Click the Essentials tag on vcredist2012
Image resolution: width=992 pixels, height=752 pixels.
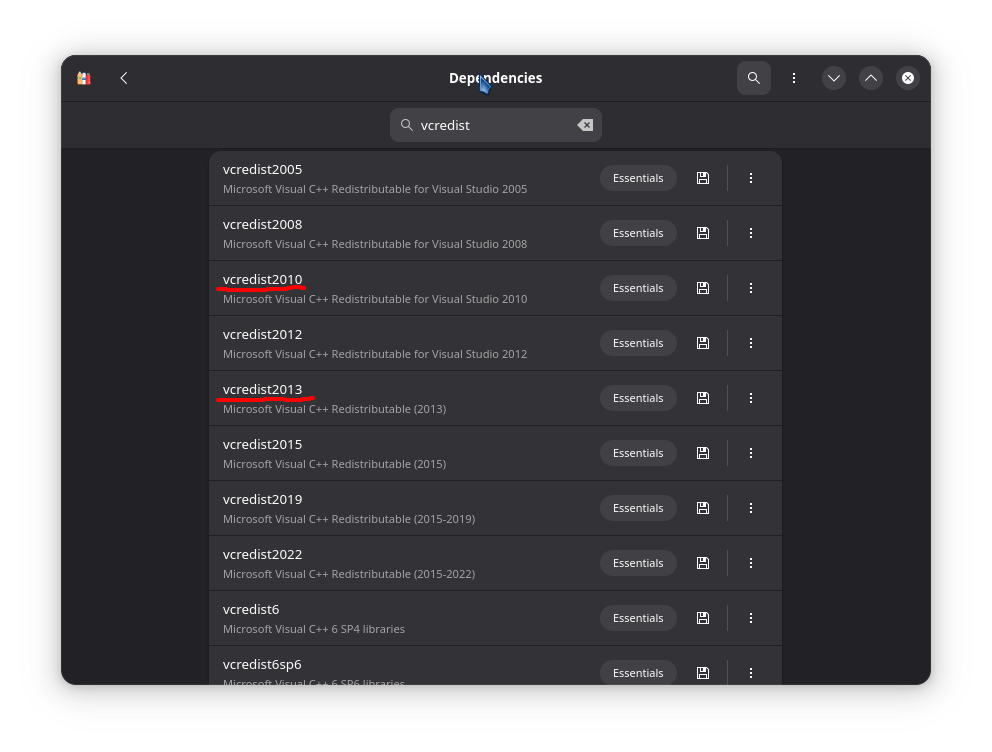(x=638, y=343)
